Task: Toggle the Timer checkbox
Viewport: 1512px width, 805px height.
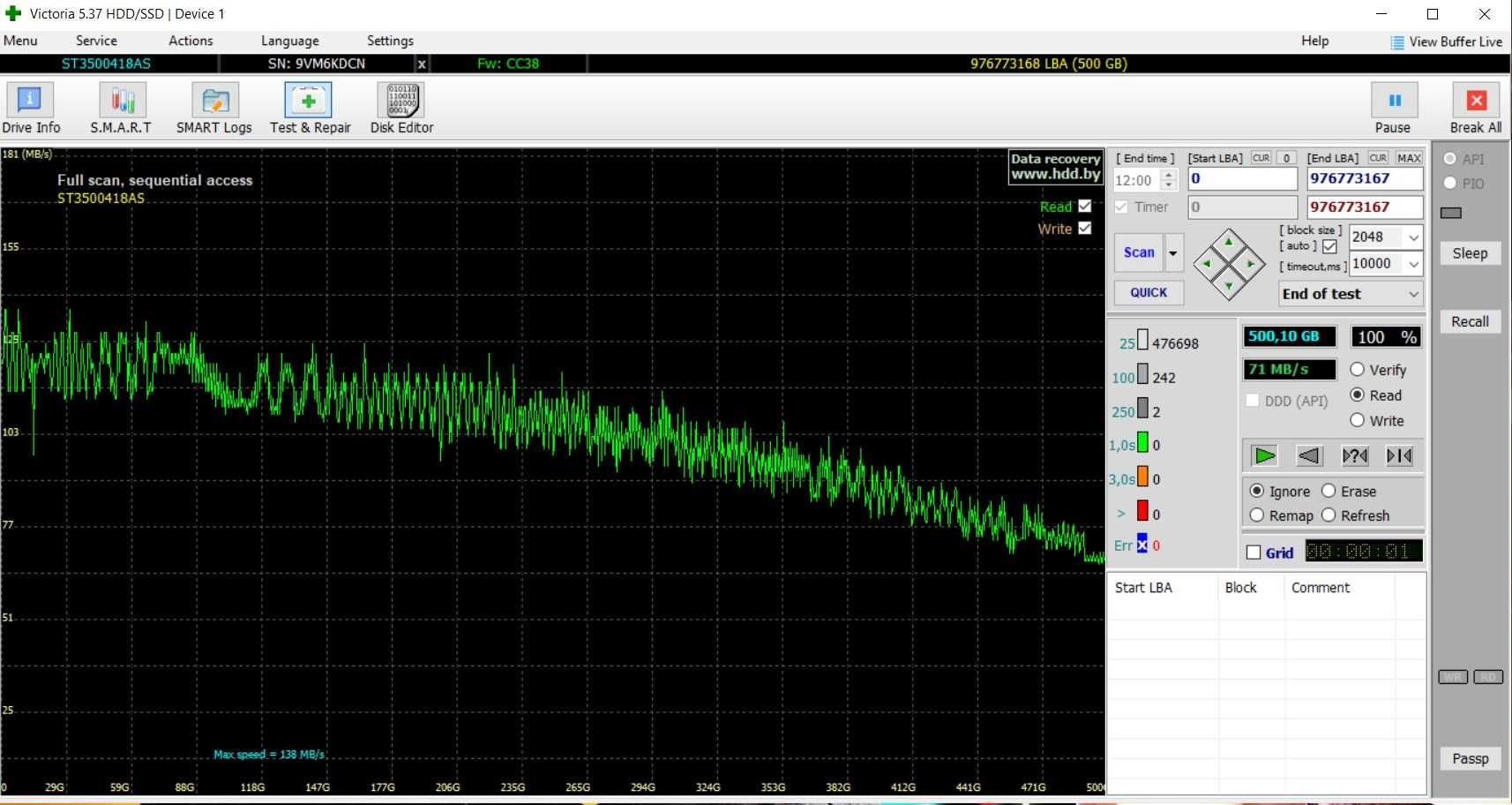Action: [x=1121, y=207]
